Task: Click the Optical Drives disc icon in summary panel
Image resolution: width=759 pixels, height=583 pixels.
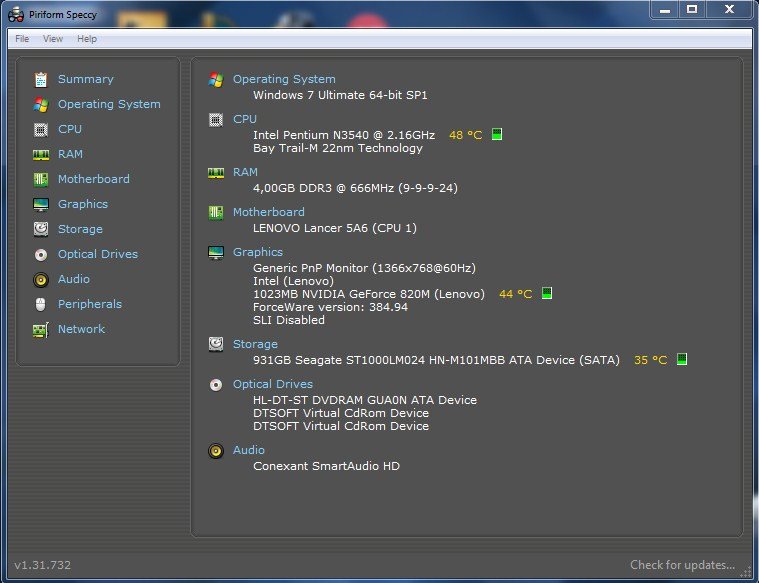Action: pyautogui.click(x=216, y=384)
